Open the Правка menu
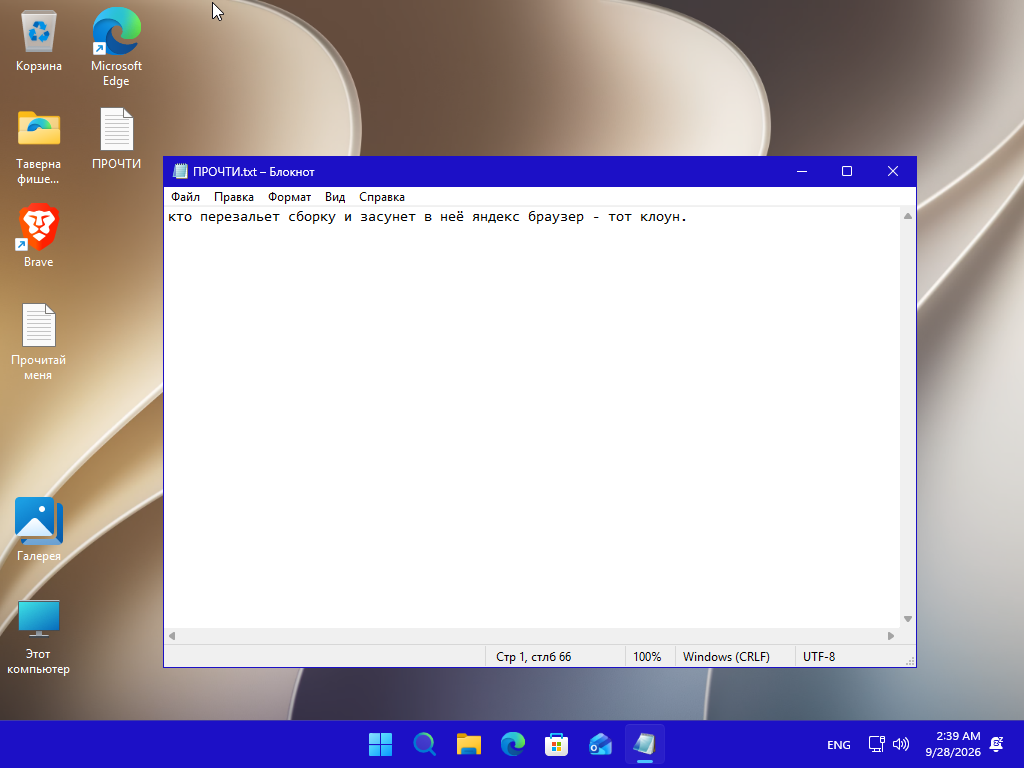 click(234, 197)
